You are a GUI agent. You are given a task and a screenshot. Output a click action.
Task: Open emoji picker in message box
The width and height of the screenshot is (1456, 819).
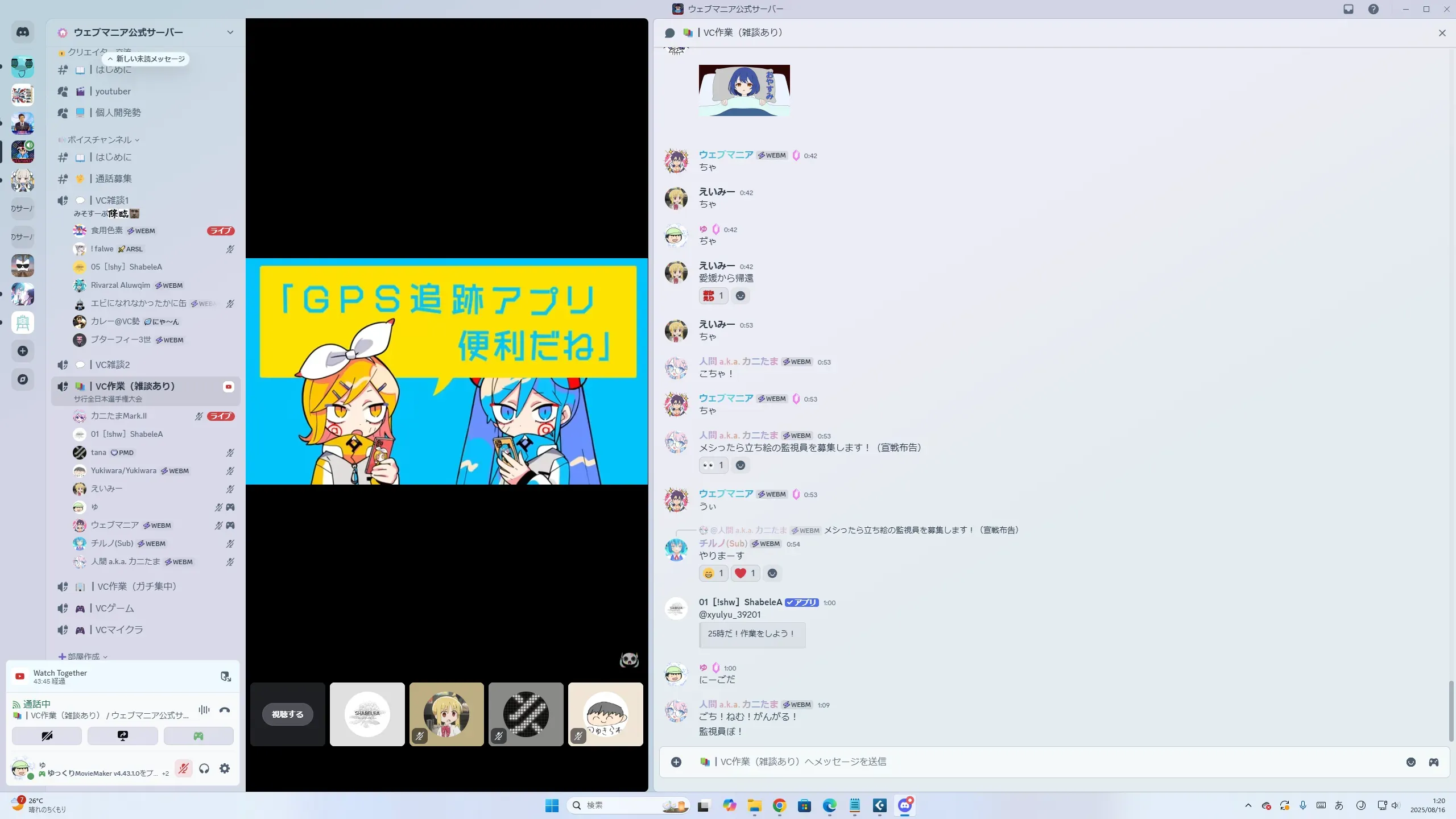1410,762
